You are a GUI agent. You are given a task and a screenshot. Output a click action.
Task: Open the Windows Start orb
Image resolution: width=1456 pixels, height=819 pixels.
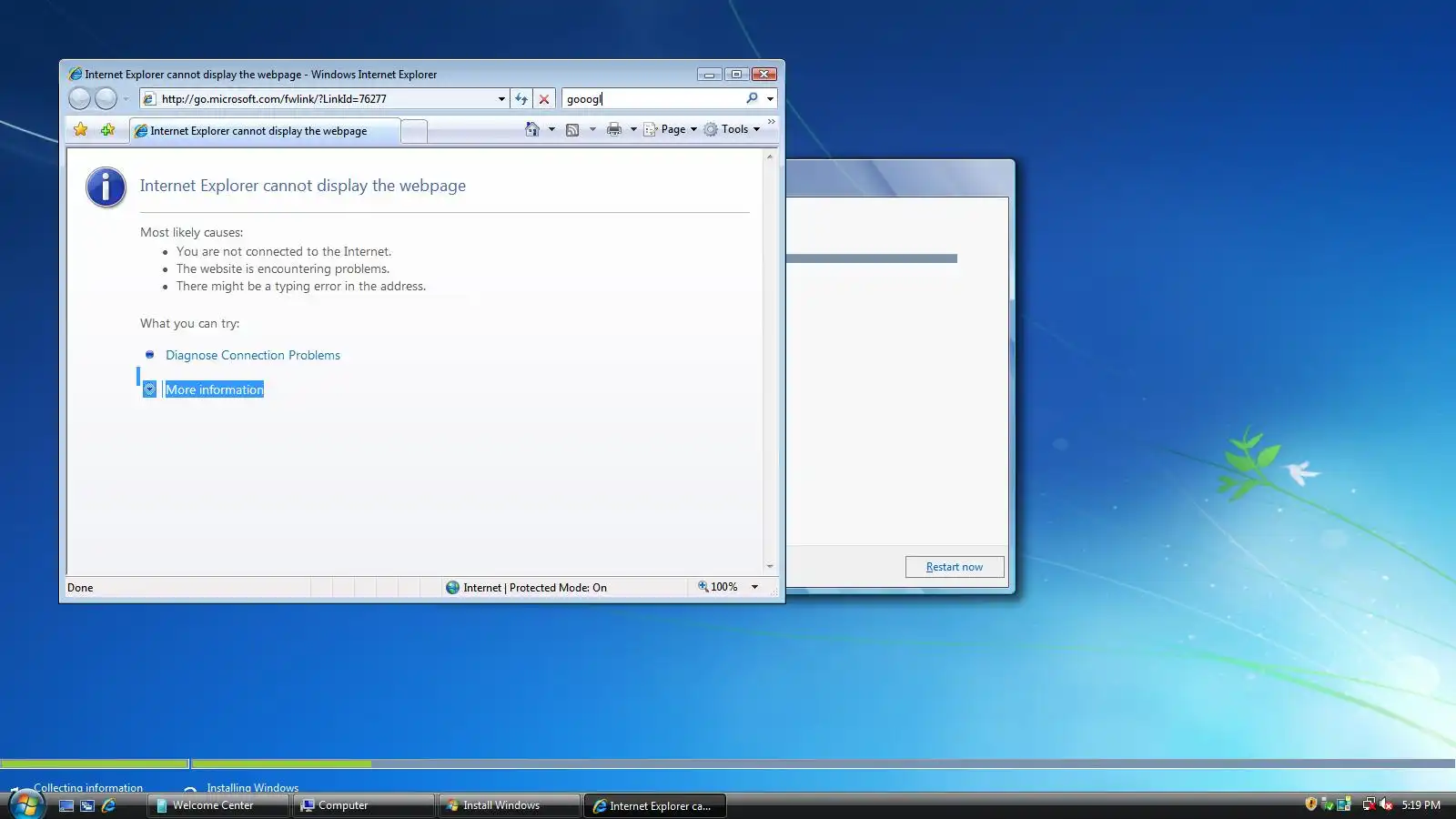click(x=25, y=804)
